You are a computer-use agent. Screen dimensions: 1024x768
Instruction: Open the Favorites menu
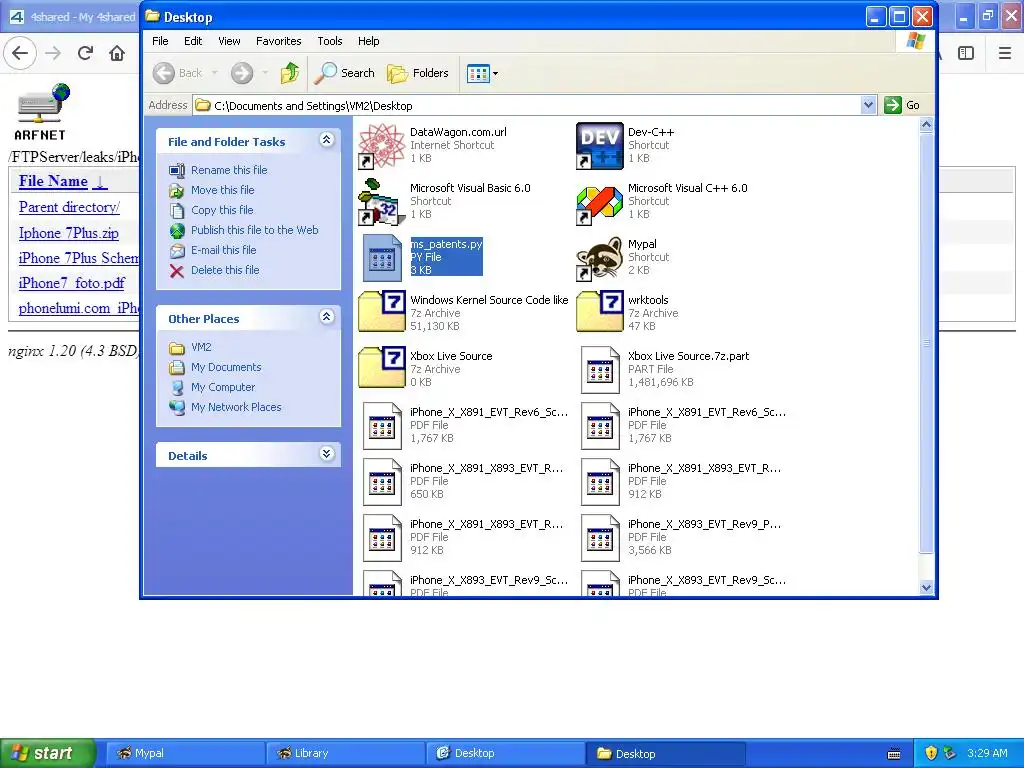(x=279, y=41)
